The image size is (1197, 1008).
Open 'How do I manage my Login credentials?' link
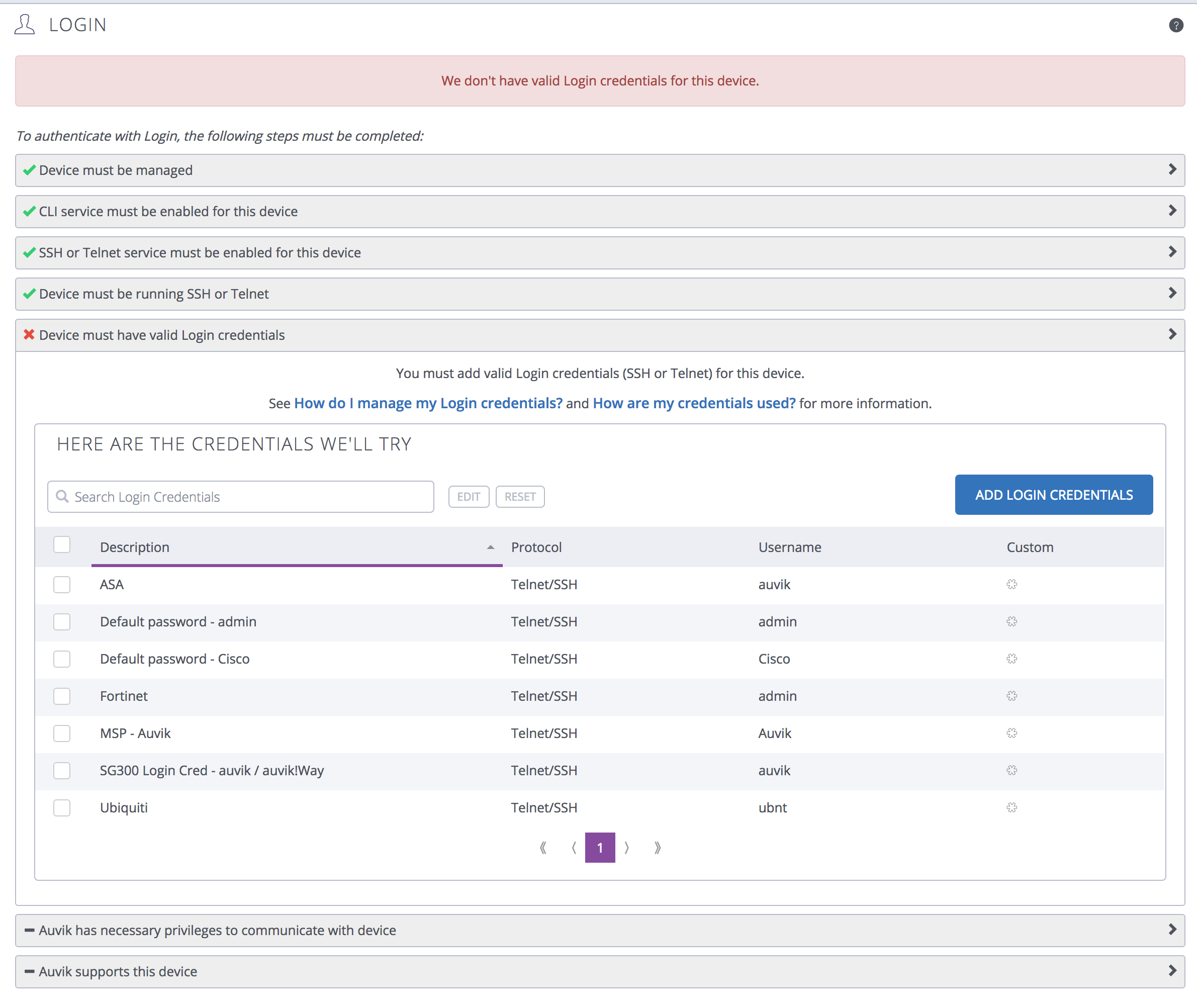coord(428,403)
